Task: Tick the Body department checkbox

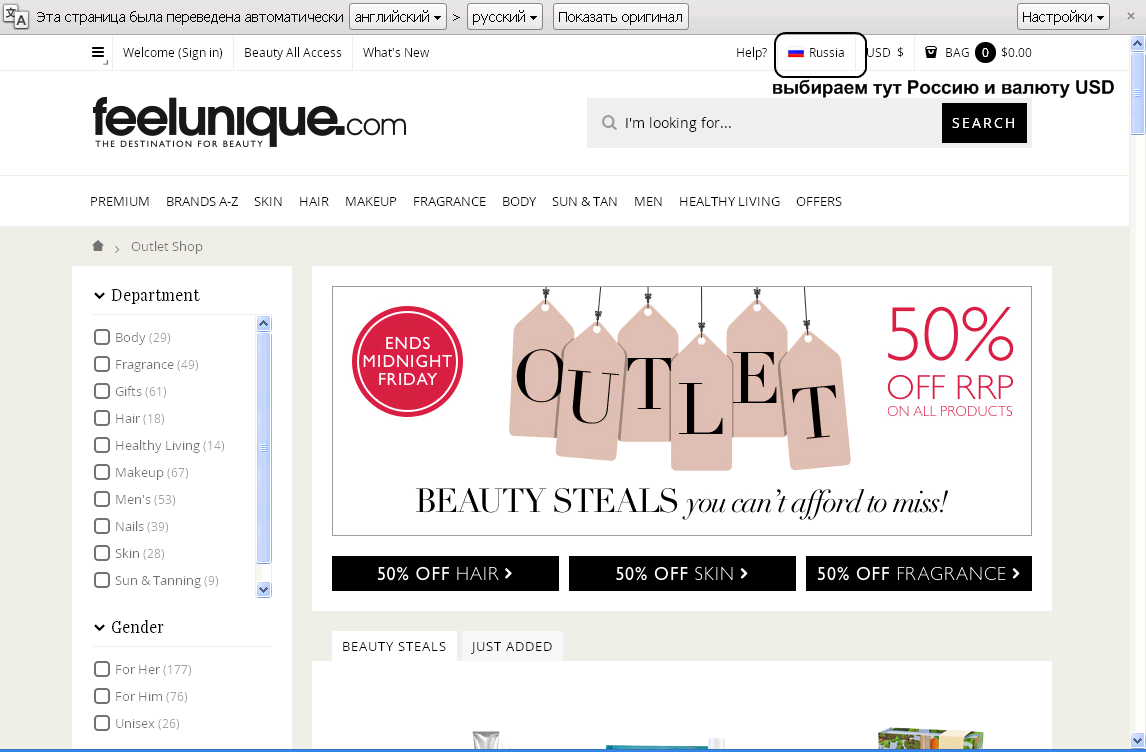Action: point(102,337)
